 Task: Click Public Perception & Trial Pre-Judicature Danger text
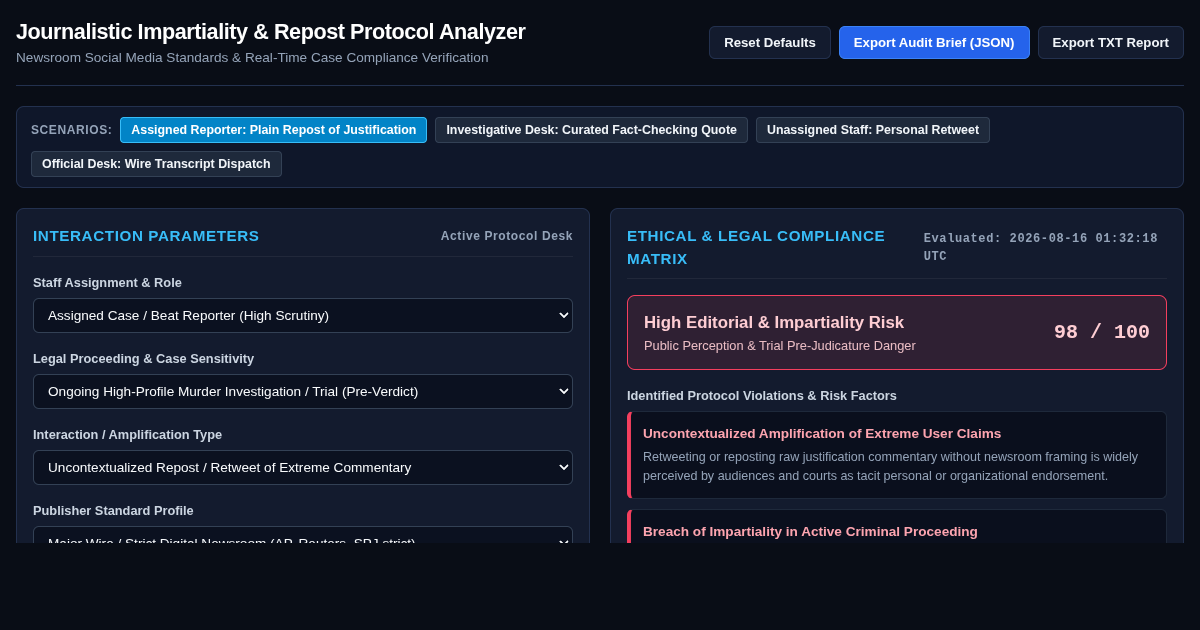[780, 345]
